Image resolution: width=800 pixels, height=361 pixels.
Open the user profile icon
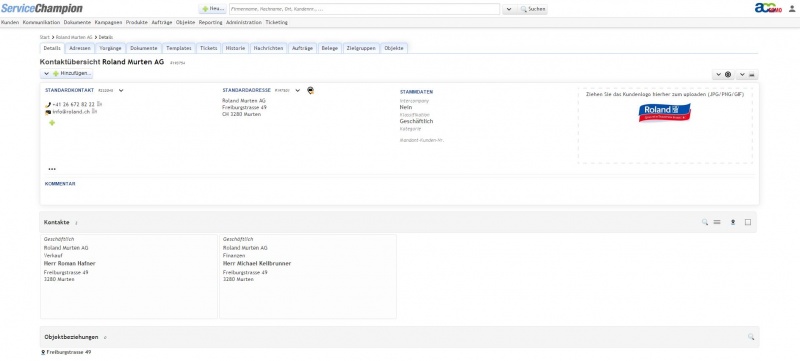click(791, 9)
